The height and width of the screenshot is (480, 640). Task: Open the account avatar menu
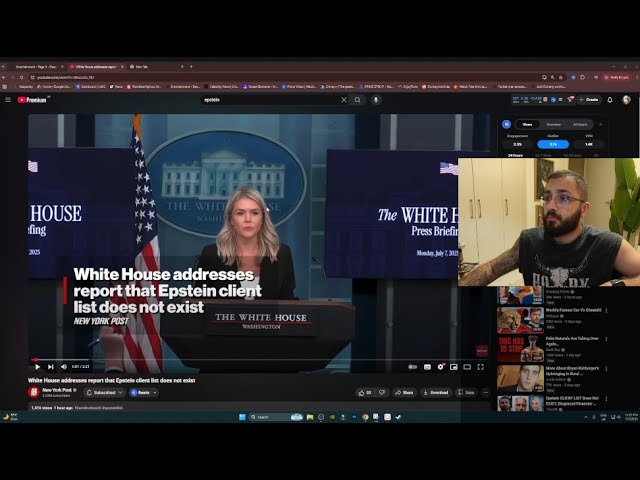point(626,100)
